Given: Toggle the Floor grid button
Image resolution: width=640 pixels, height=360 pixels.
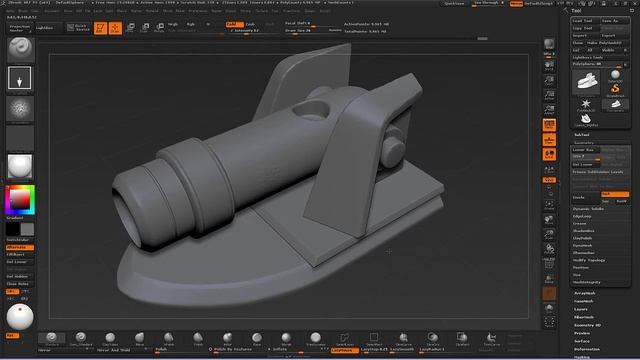Looking at the screenshot, I should pos(549,140).
